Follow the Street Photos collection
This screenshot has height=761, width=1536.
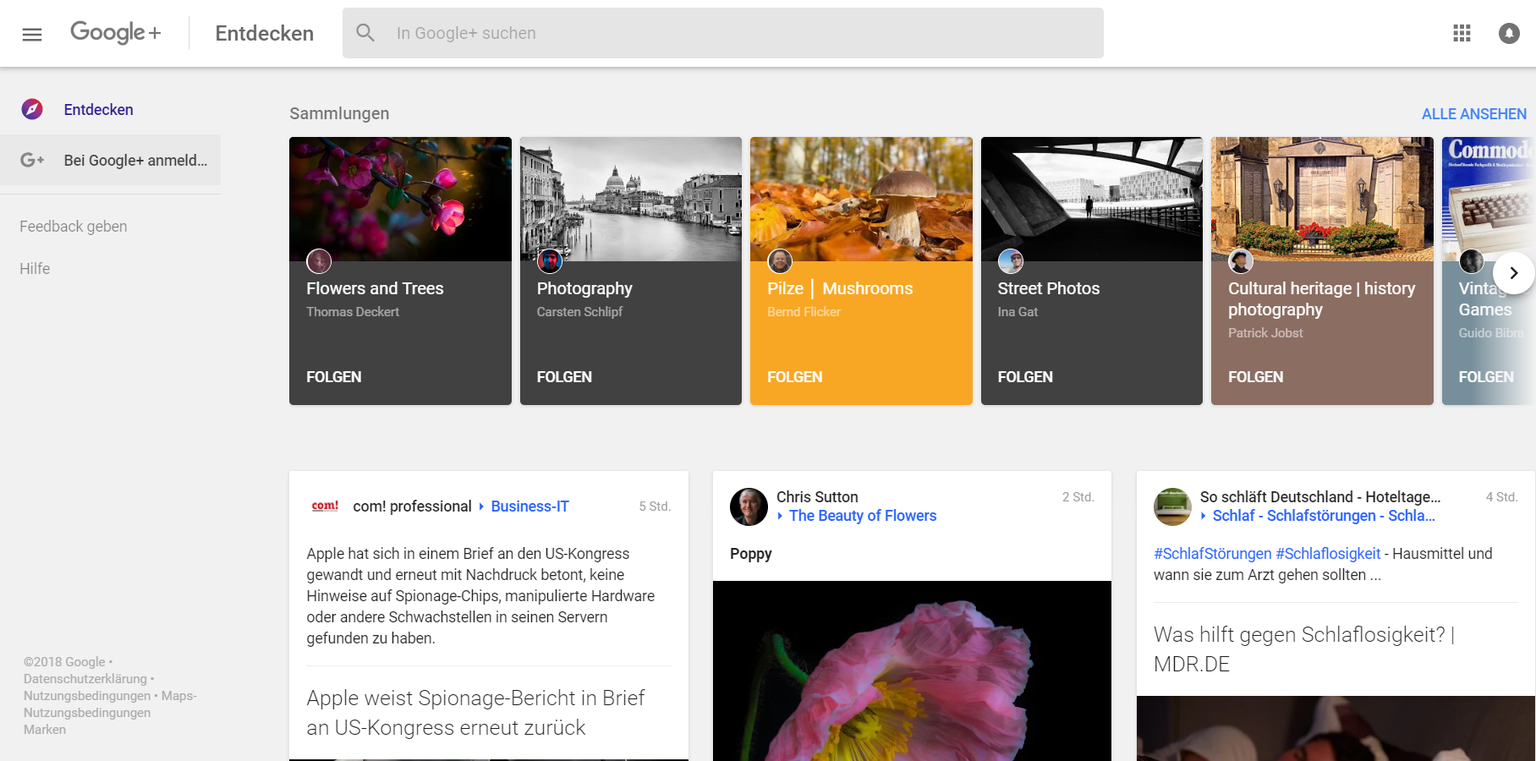tap(1025, 377)
